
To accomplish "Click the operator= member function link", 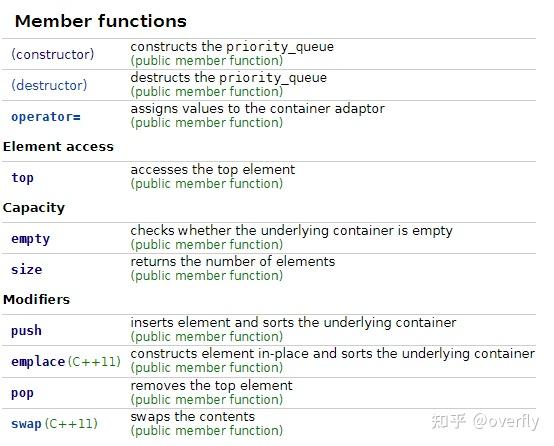I will pos(46,117).
